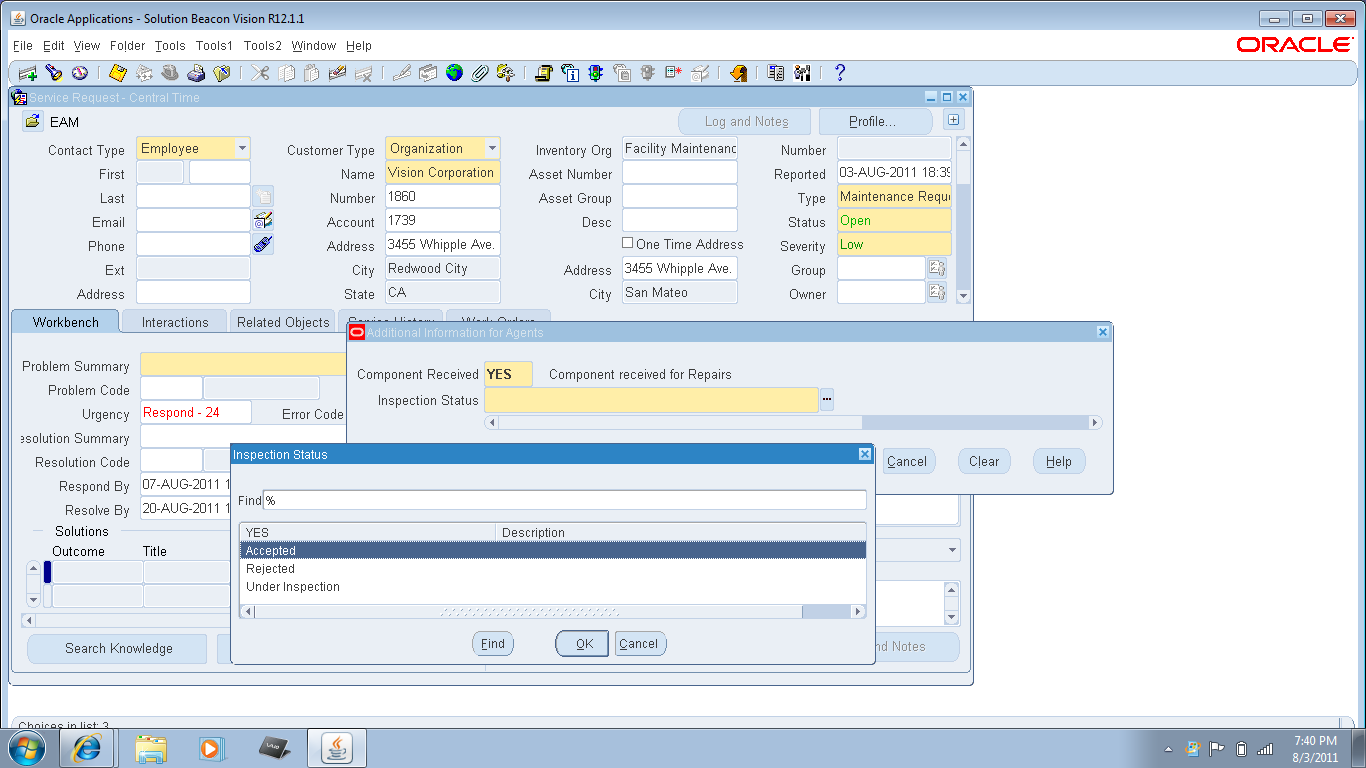Open the Tools menu
1366x768 pixels.
(170, 45)
